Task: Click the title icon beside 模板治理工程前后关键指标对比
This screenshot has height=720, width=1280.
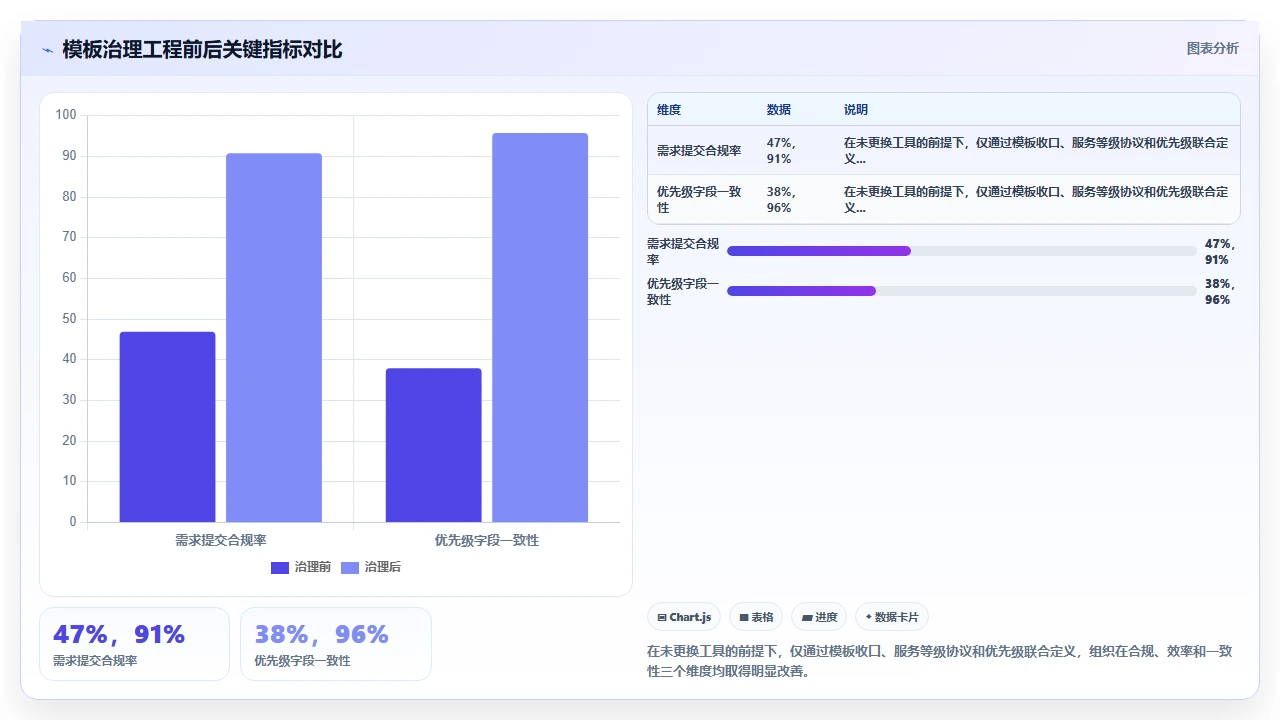Action: [48, 50]
